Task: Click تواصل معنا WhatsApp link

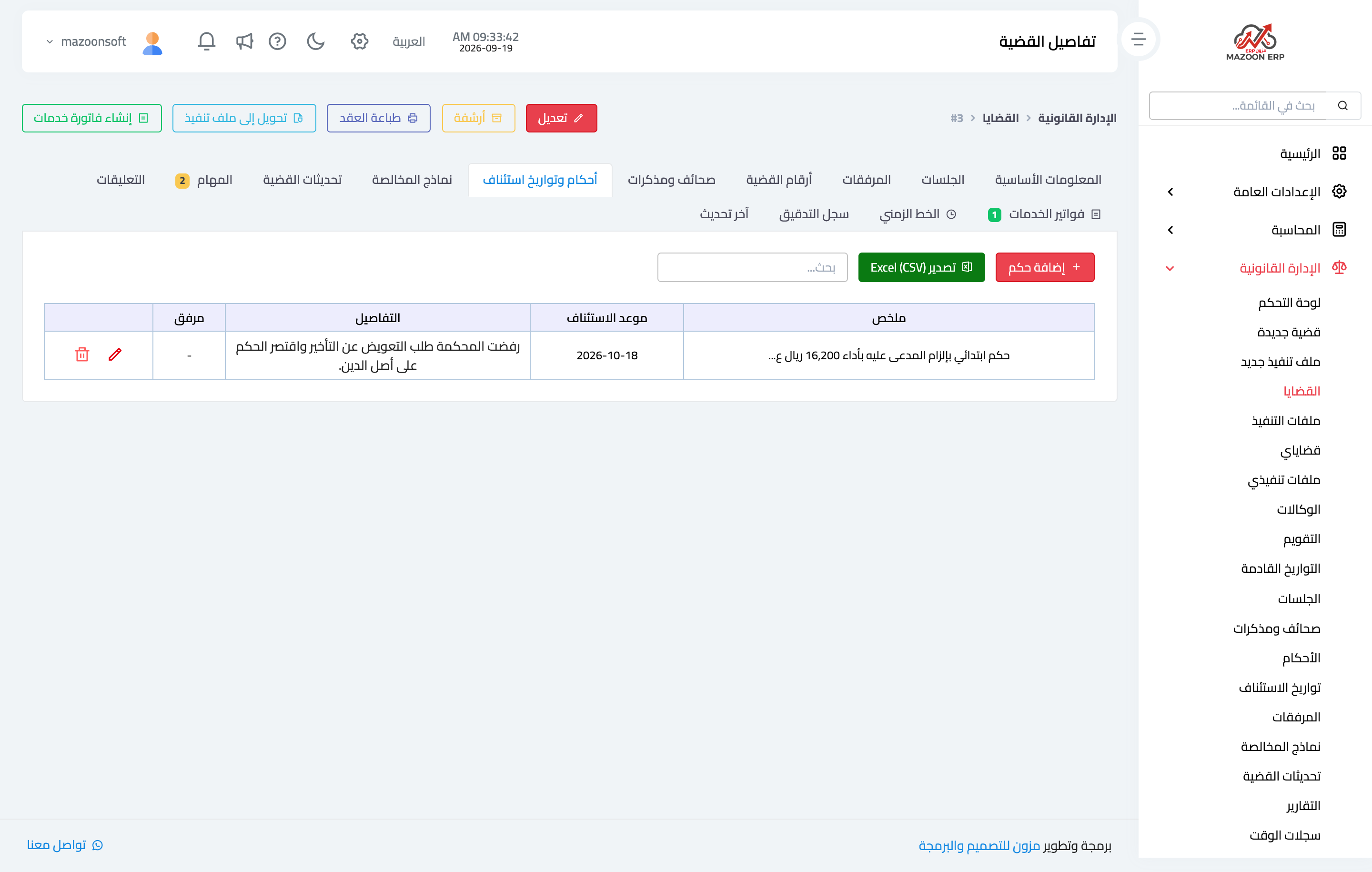Action: (64, 845)
